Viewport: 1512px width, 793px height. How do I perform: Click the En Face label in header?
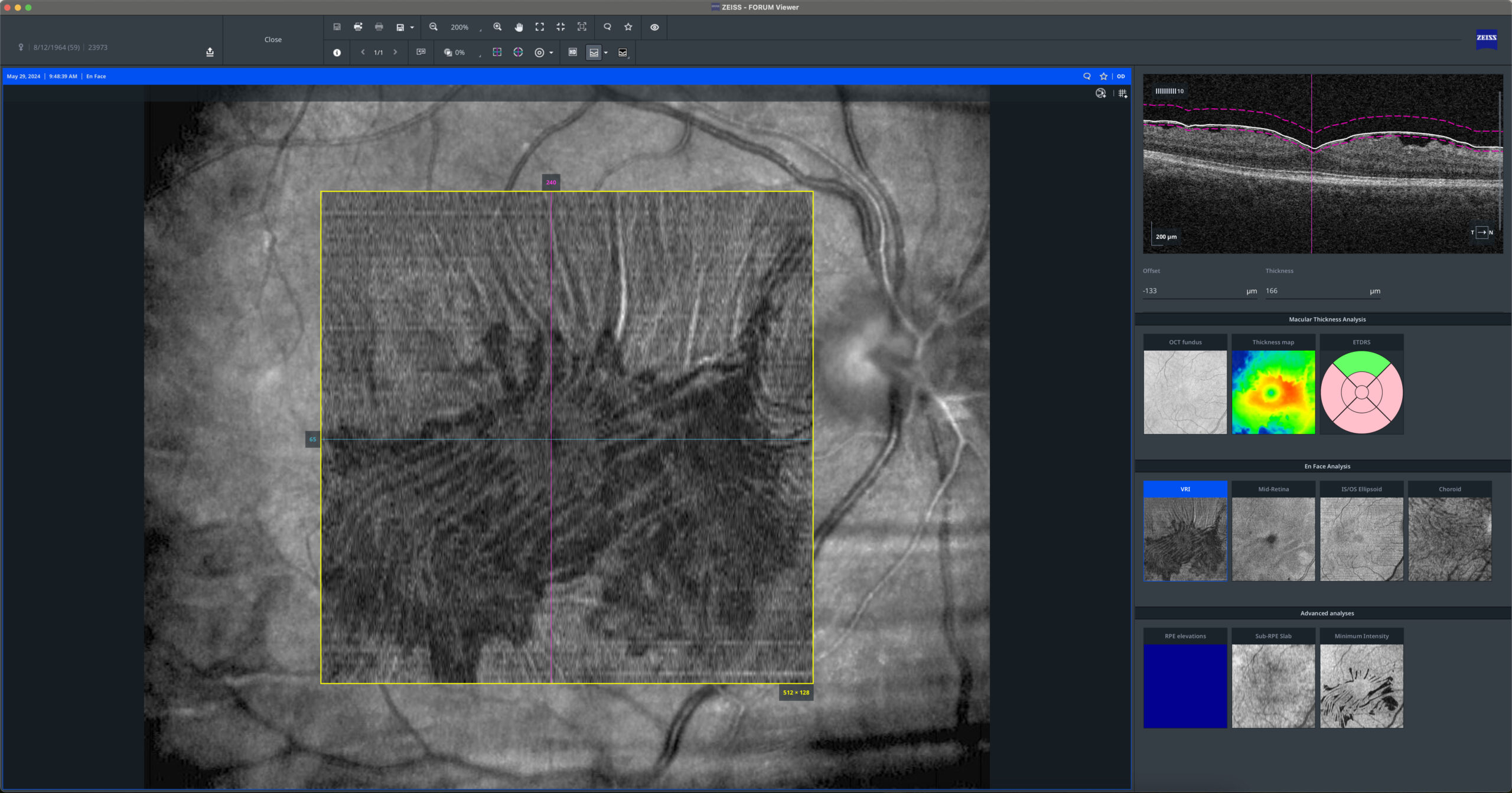pos(96,76)
